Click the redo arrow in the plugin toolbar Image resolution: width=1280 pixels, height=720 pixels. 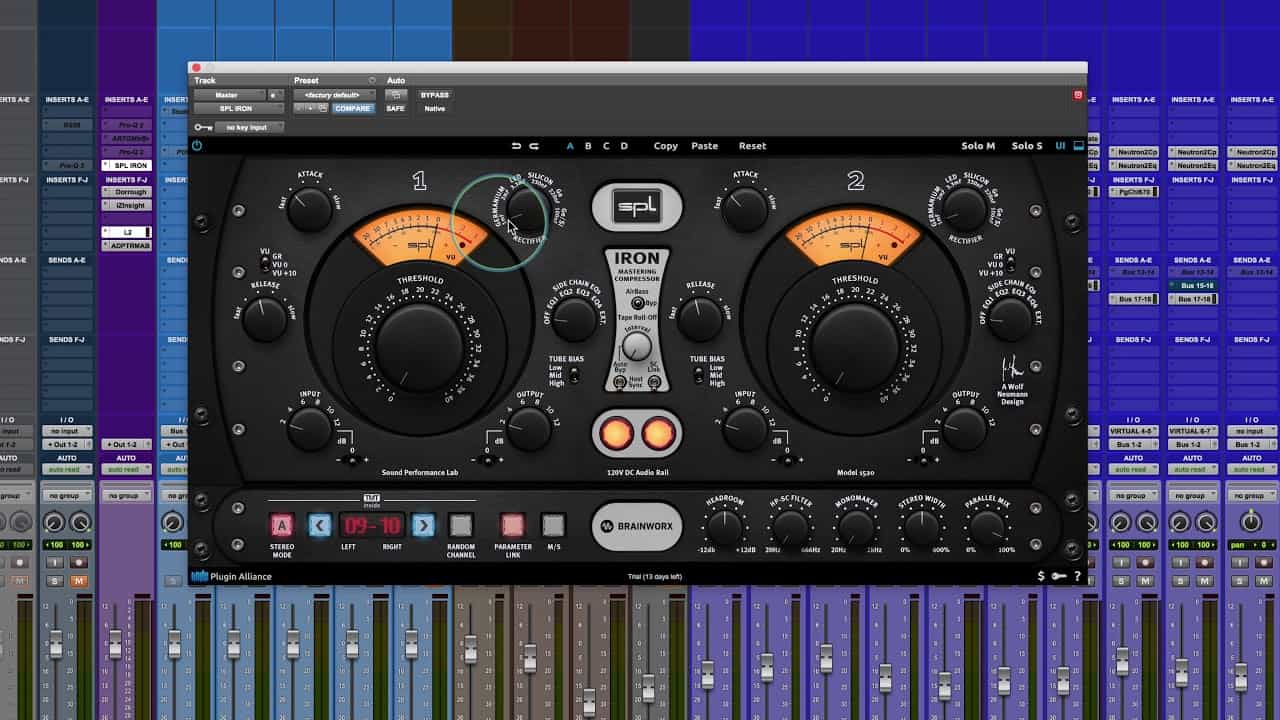(535, 144)
